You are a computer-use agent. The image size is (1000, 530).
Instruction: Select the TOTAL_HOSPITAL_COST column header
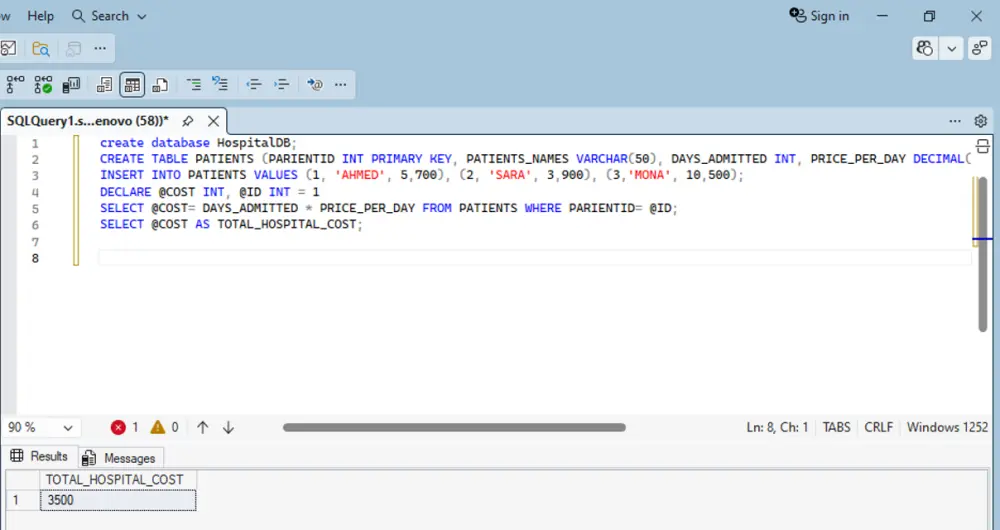point(118,480)
